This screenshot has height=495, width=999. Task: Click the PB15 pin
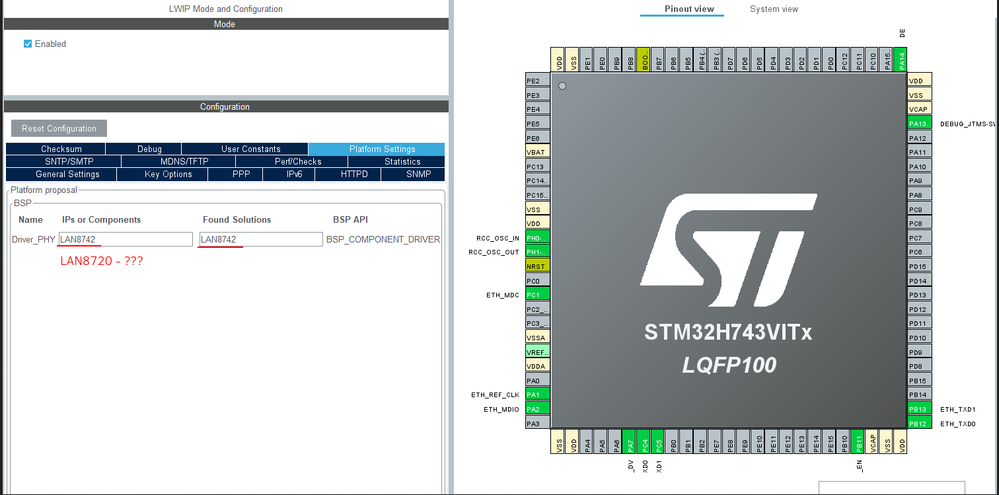point(919,380)
